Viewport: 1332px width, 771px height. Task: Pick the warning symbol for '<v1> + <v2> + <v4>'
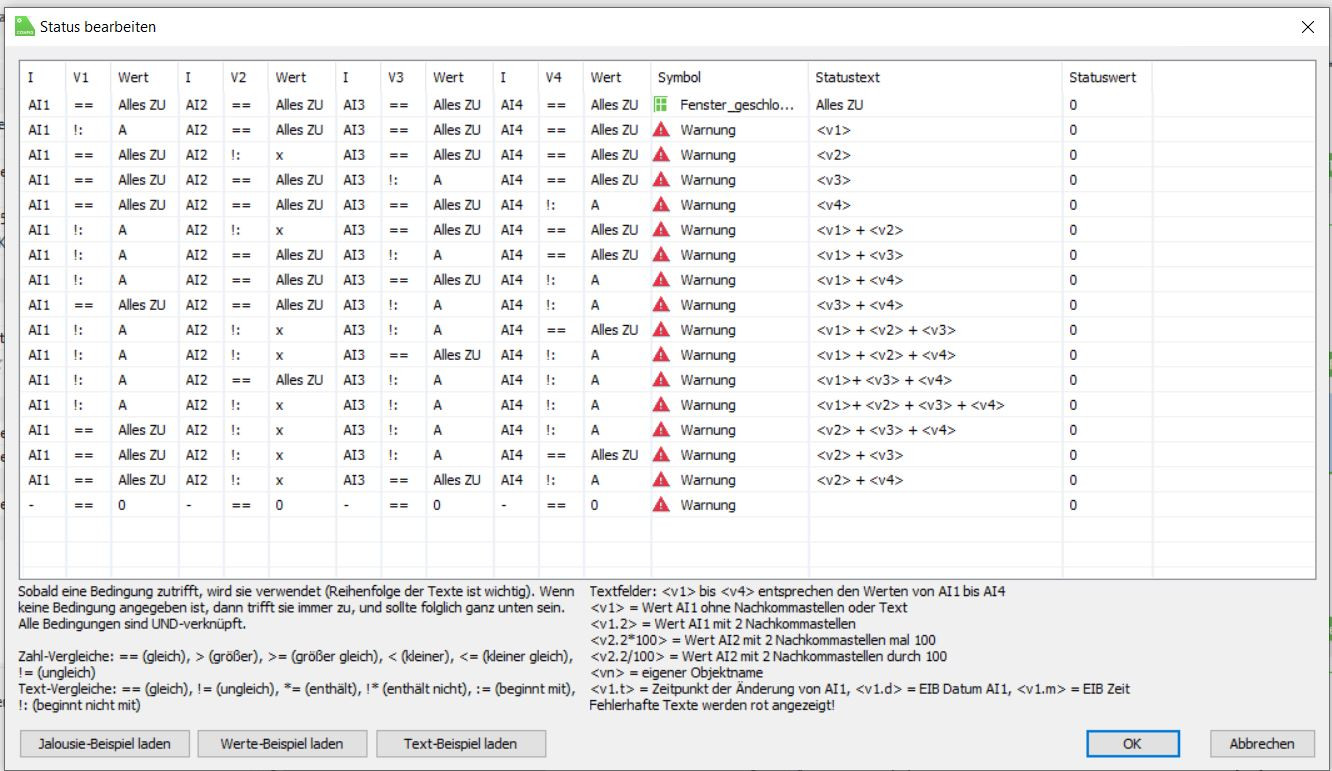pos(661,354)
